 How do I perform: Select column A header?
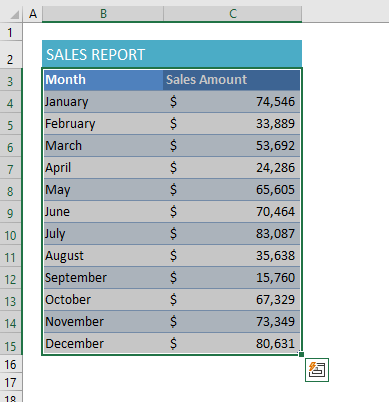click(33, 14)
